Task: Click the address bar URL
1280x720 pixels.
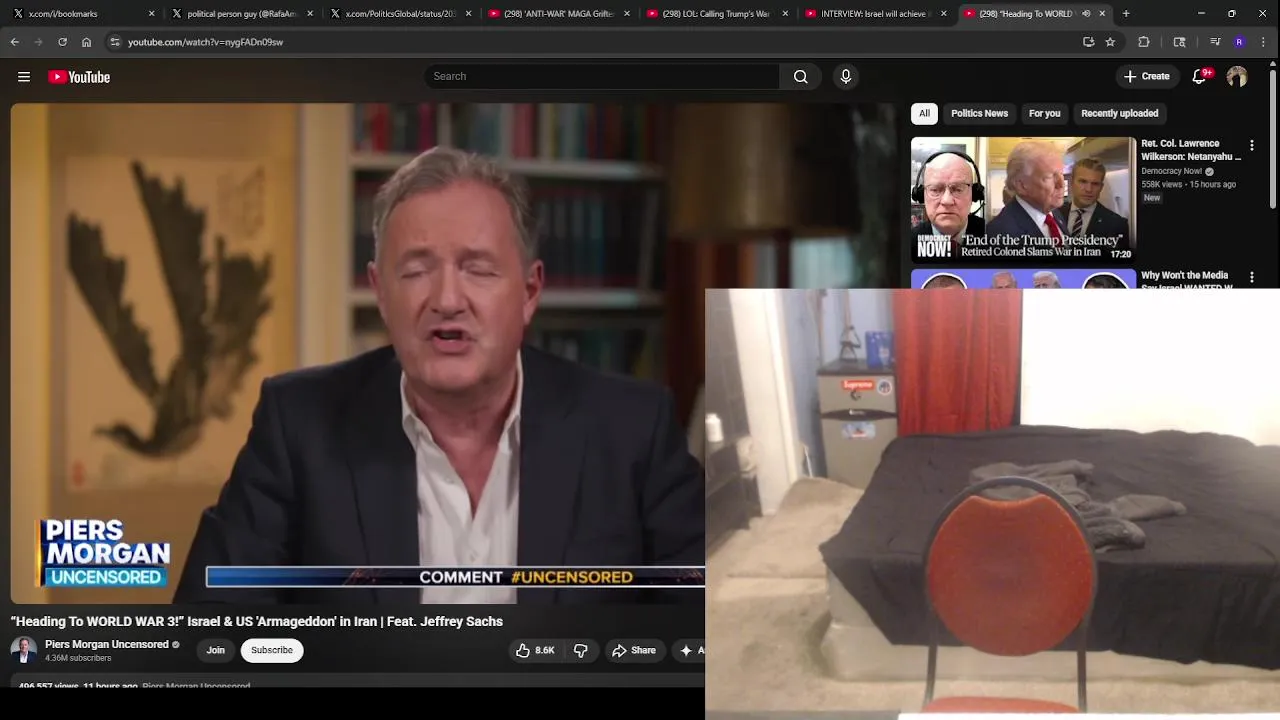Action: (x=205, y=42)
